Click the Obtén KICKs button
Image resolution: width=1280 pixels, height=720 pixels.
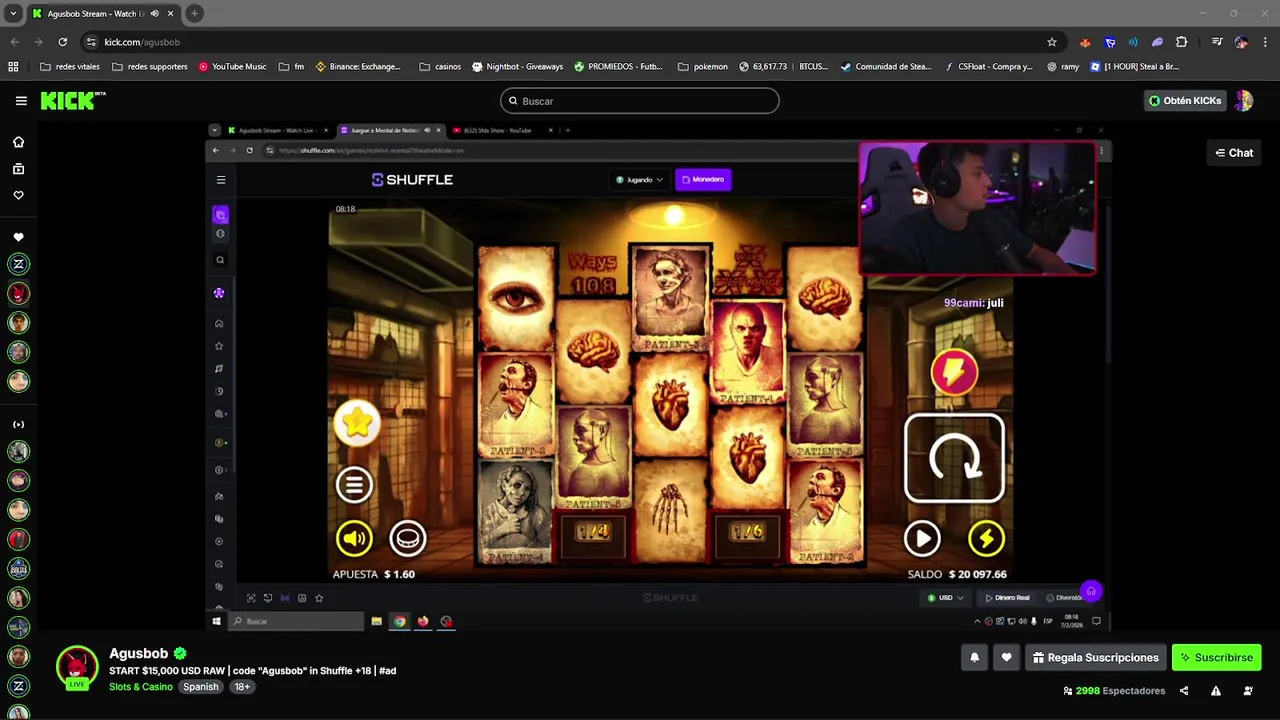tap(1185, 101)
